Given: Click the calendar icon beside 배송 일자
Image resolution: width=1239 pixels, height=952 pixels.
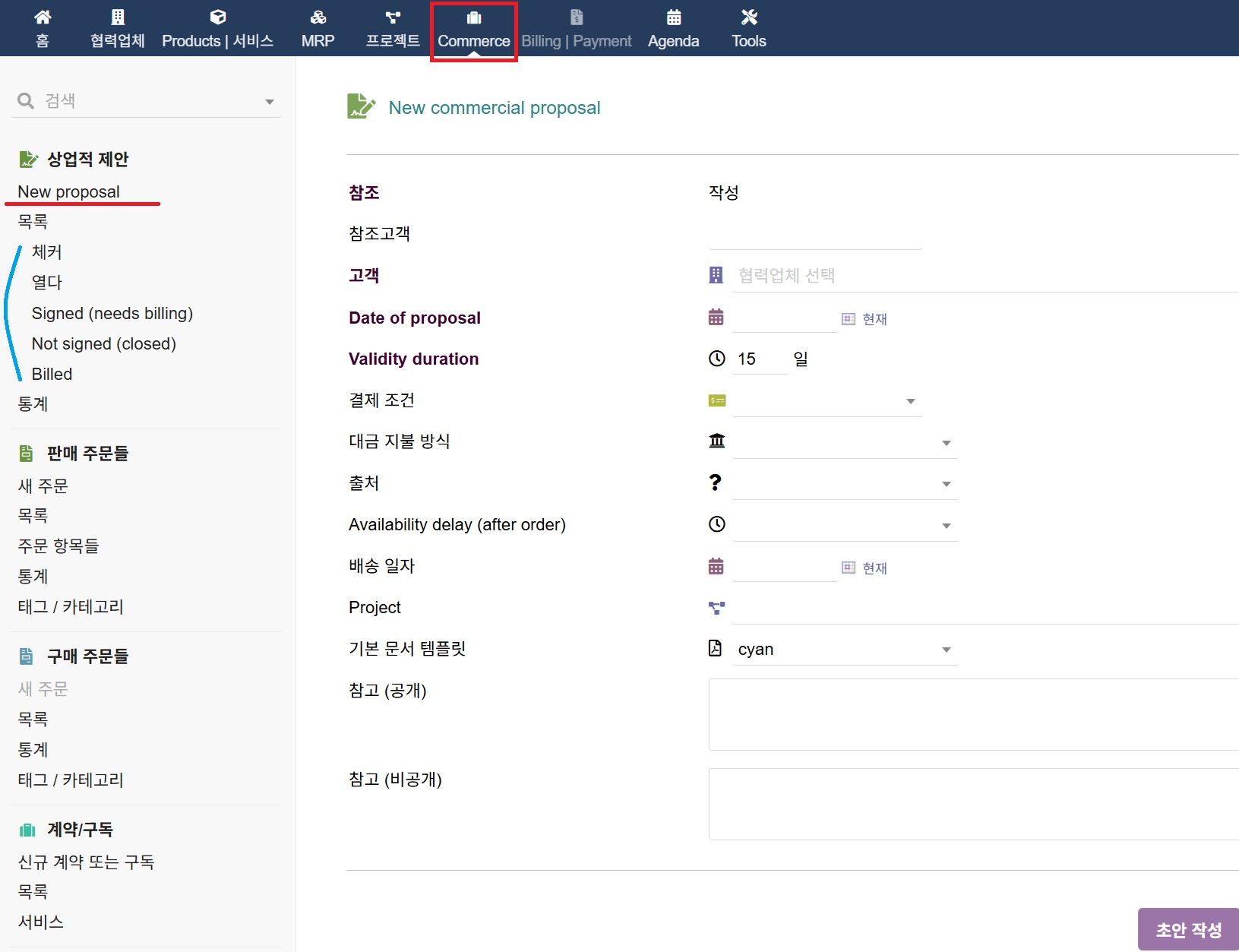Looking at the screenshot, I should (716, 567).
